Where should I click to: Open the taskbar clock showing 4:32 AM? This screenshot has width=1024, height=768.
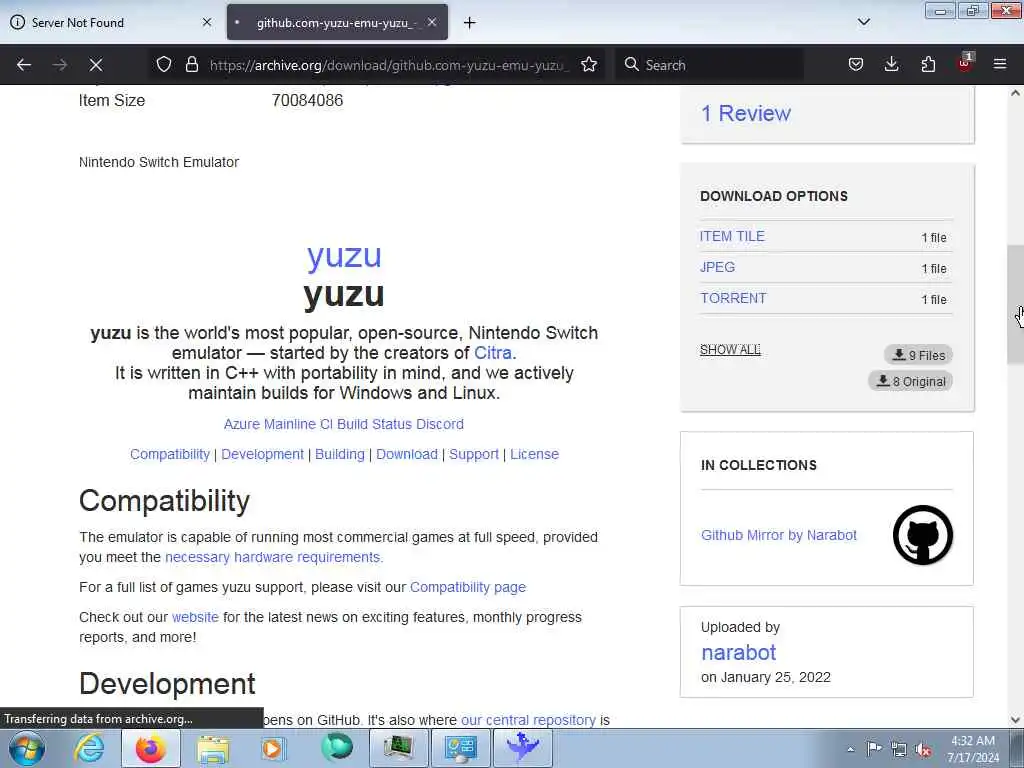pyautogui.click(x=973, y=749)
